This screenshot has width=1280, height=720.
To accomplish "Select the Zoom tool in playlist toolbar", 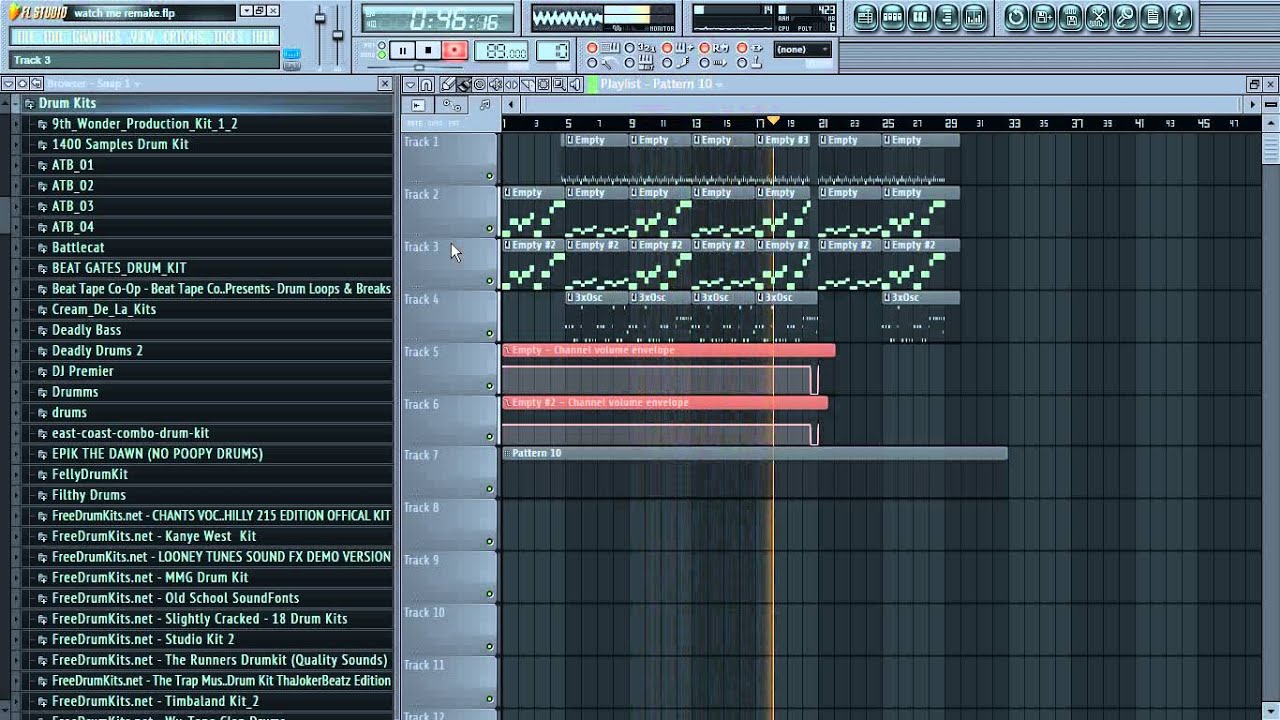I will click(559, 84).
